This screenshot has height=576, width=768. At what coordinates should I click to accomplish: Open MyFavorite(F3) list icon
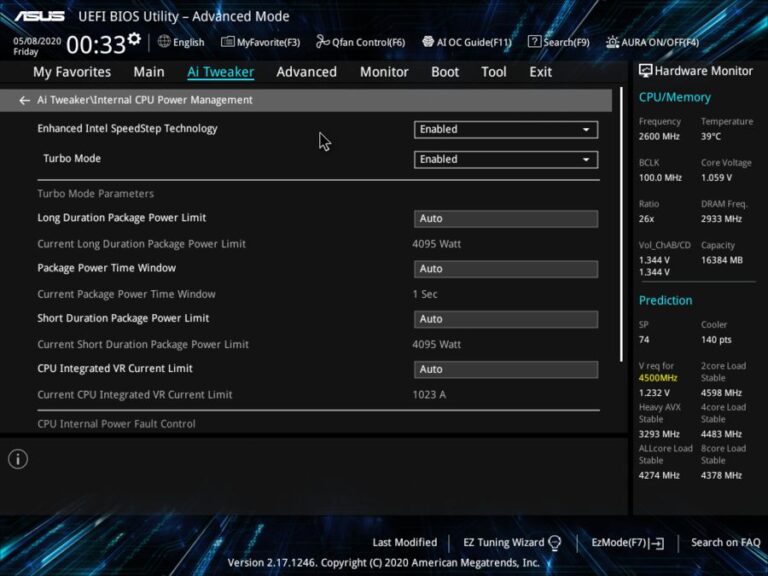228,42
